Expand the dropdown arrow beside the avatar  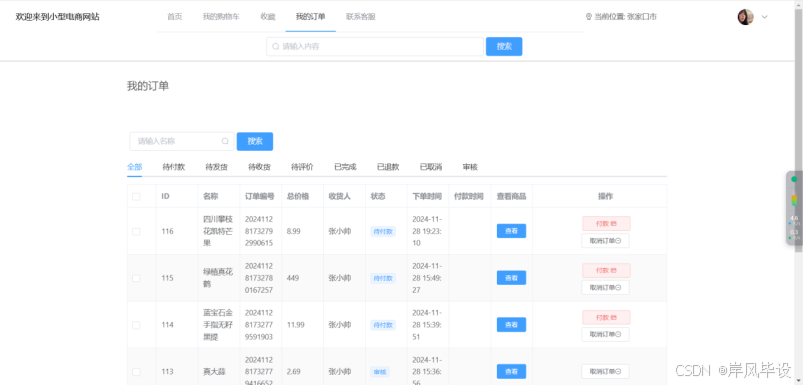pos(765,17)
